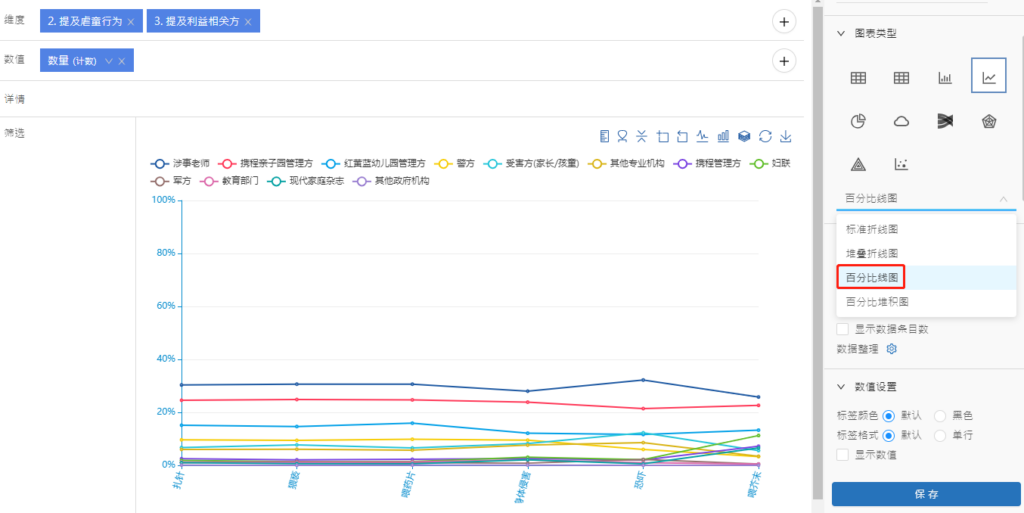Enable the 显示数值 checkbox
This screenshot has height=513, width=1024.
pos(842,455)
